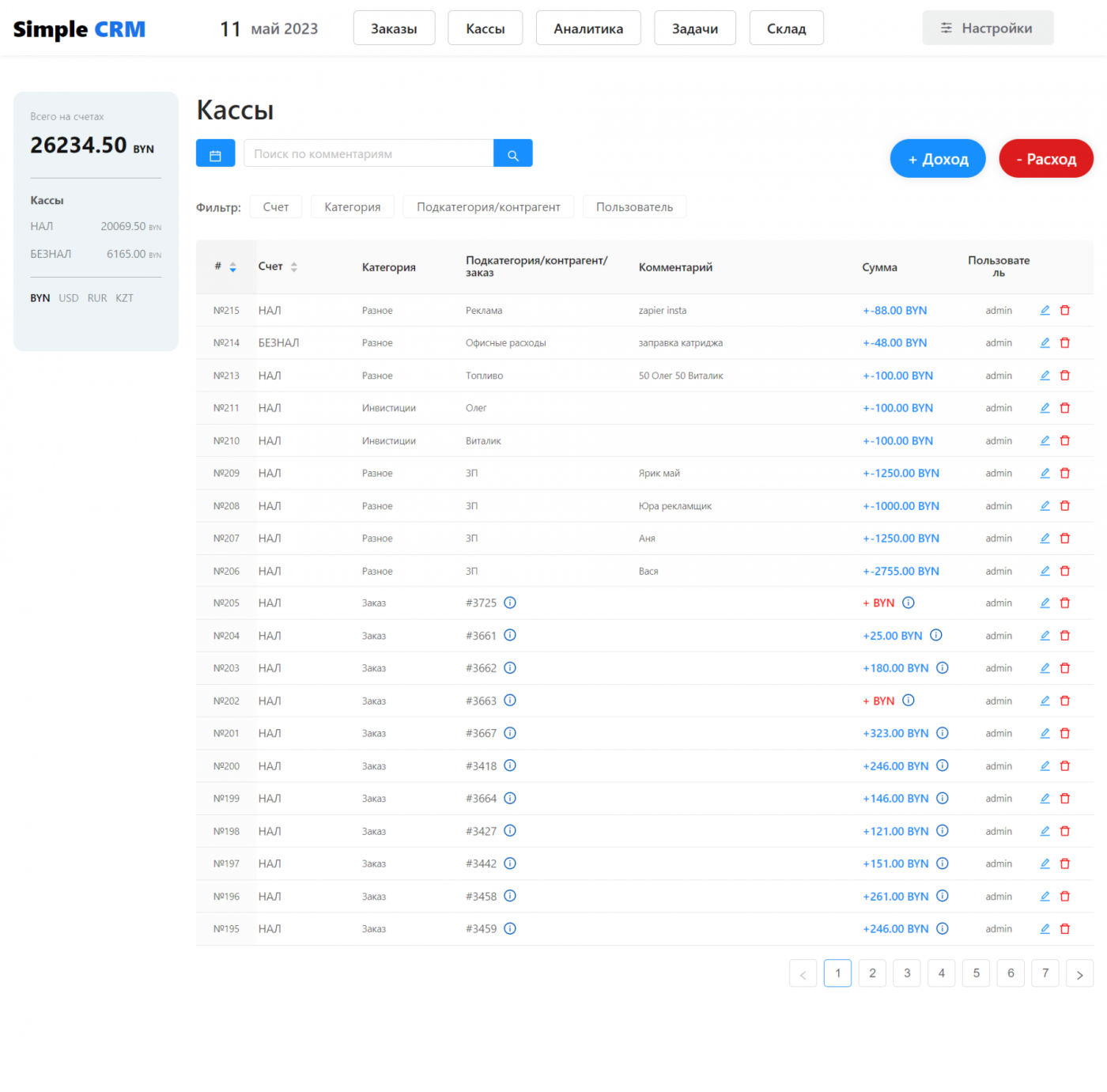Go to page 2
The height and width of the screenshot is (1092, 1107).
coord(872,973)
